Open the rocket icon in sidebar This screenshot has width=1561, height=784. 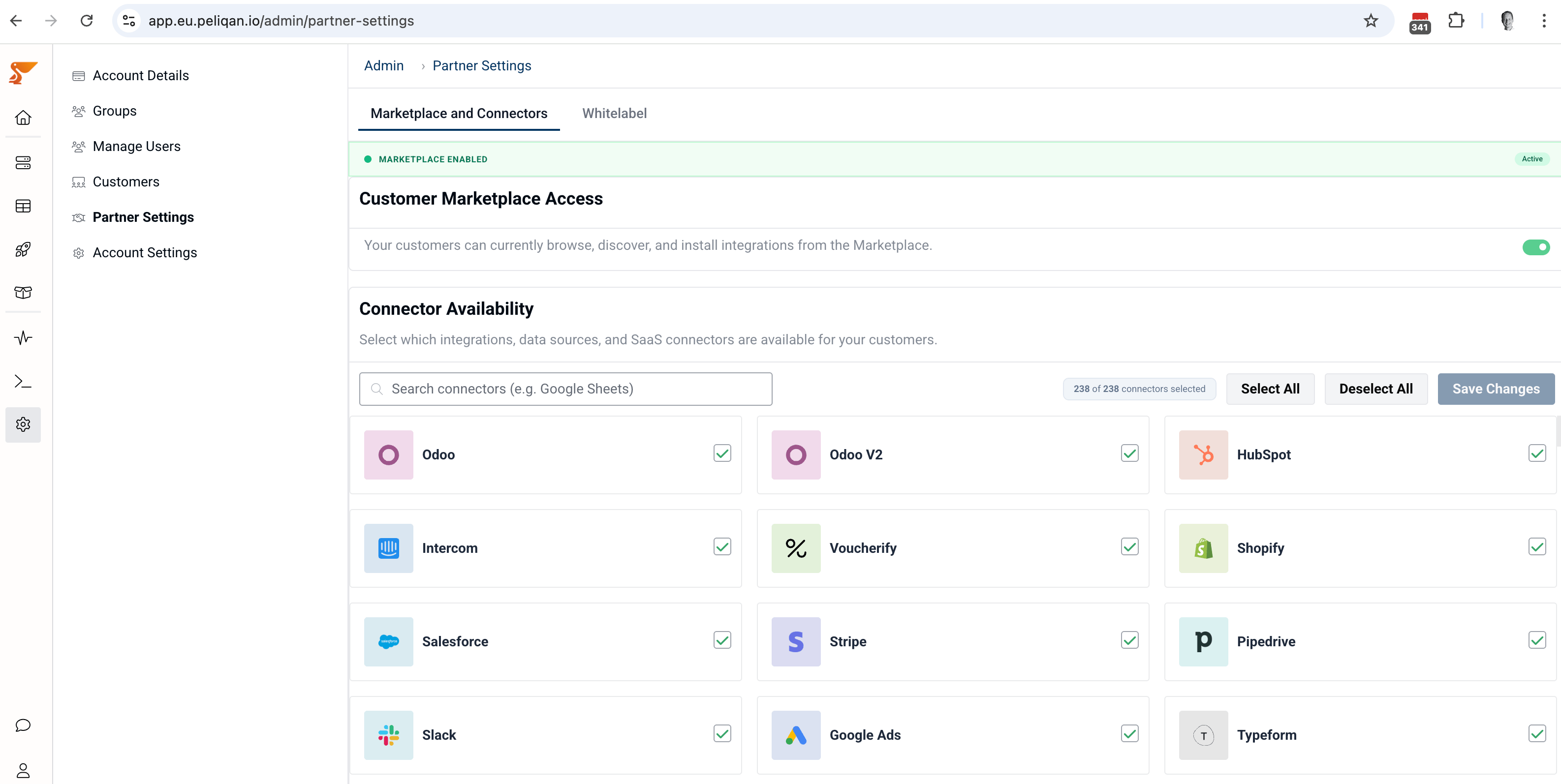coord(23,249)
